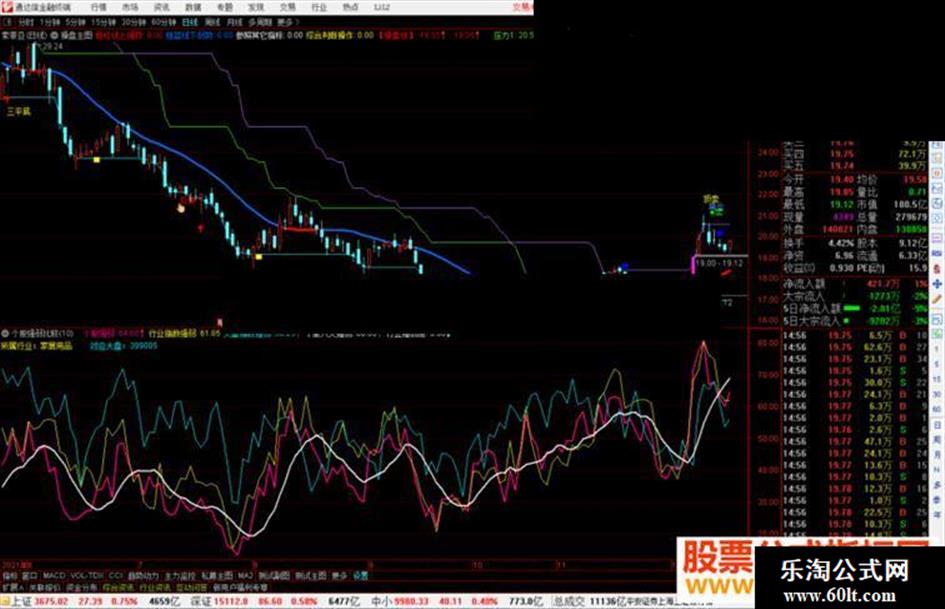Open the 新用户福利专享 link
The image size is (945, 609).
pyautogui.click(x=240, y=587)
